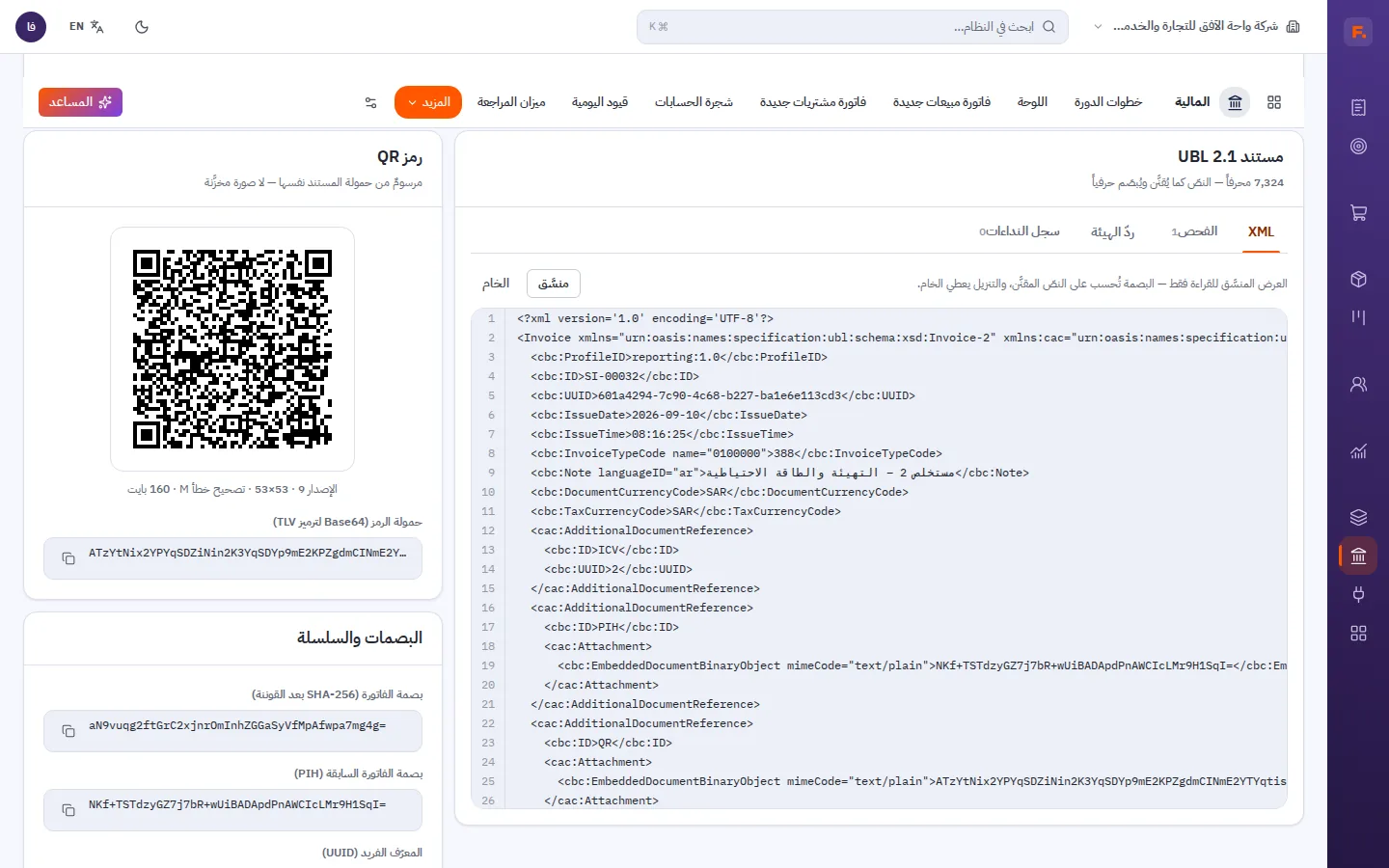Switch to the ردّ الهيئة tab
The width and height of the screenshot is (1389, 868).
[1112, 231]
